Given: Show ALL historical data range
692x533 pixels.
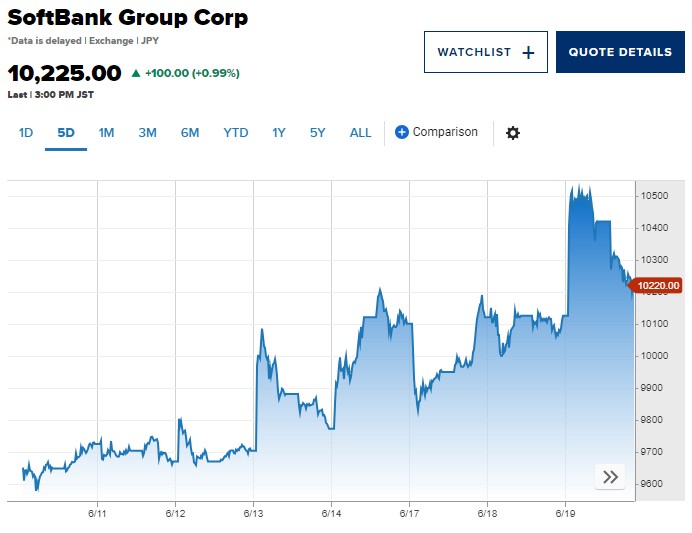Looking at the screenshot, I should (360, 133).
